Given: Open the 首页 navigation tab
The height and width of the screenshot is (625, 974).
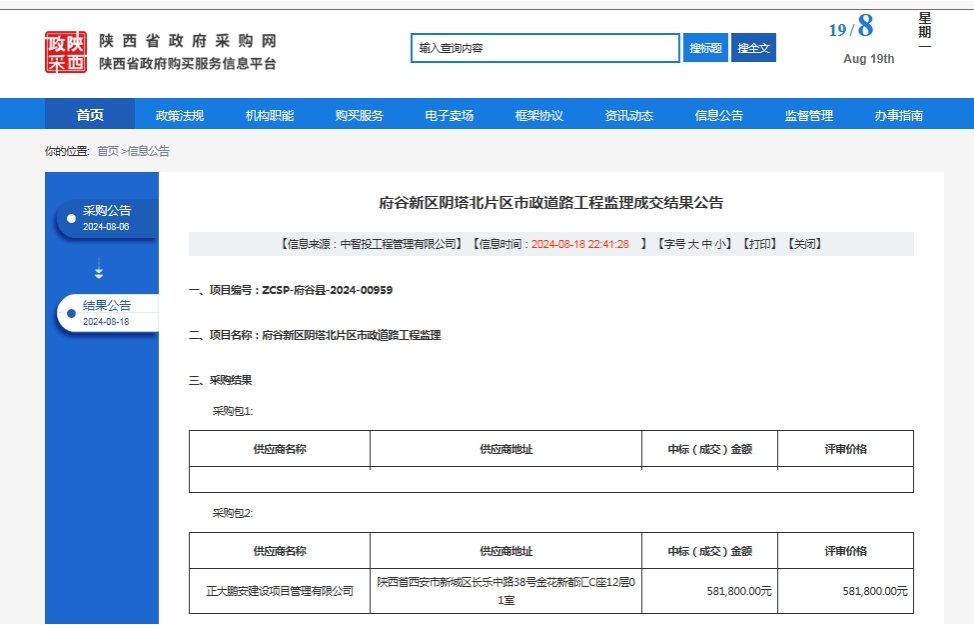Looking at the screenshot, I should pos(90,115).
